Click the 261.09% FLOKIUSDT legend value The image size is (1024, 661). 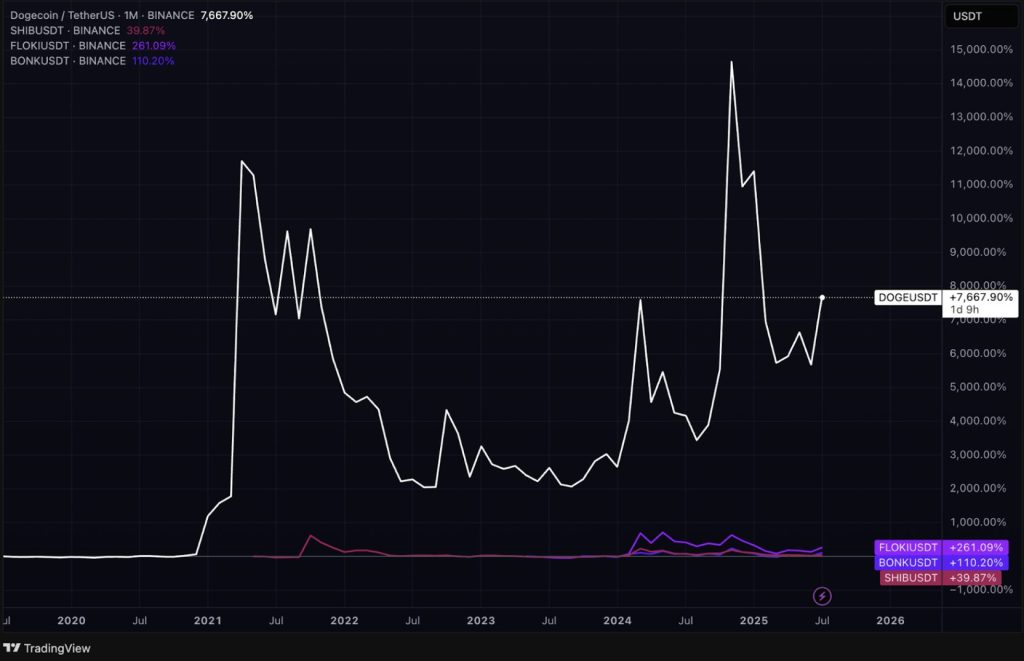pos(153,46)
